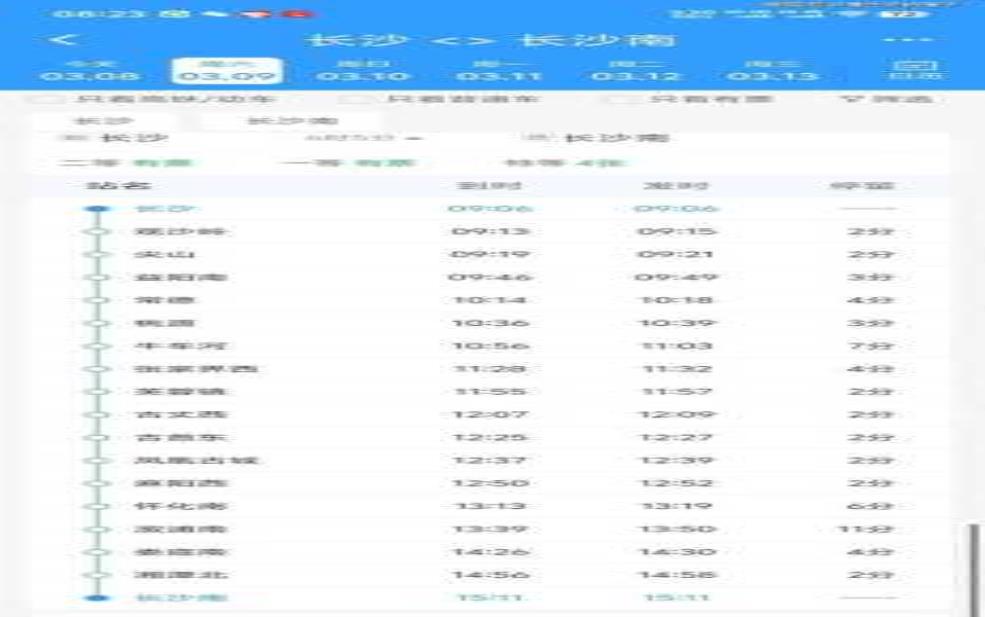985x617 pixels.
Task: Select second-class seat availability
Action: tap(128, 163)
